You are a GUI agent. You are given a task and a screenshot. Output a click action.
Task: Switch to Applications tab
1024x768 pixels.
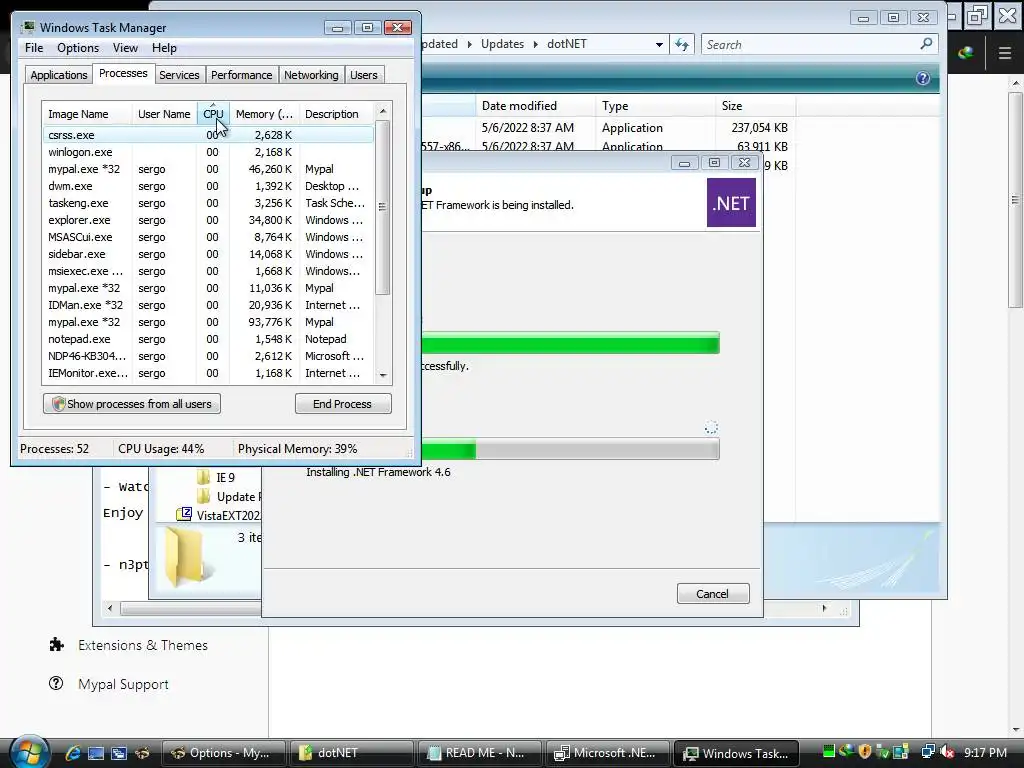click(59, 75)
